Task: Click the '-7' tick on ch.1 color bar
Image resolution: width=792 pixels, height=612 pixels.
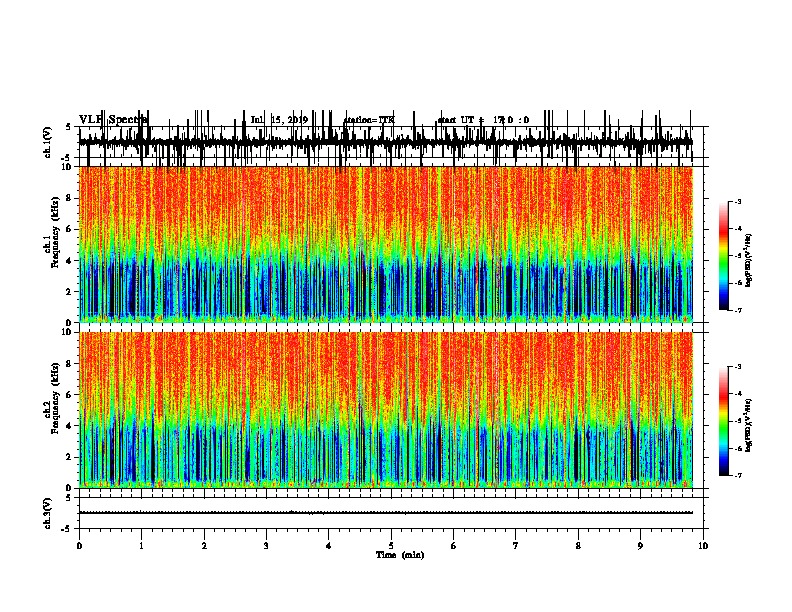Action: tap(738, 310)
